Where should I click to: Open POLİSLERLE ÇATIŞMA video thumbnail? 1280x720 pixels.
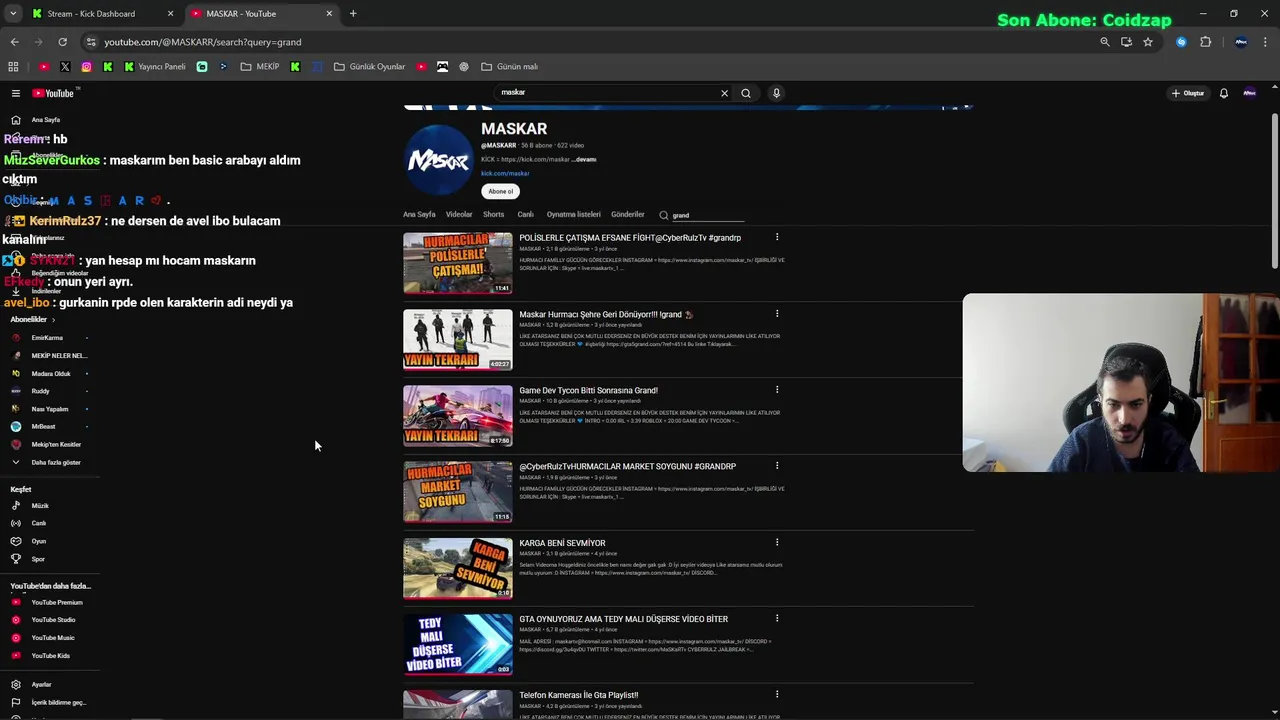[x=458, y=263]
